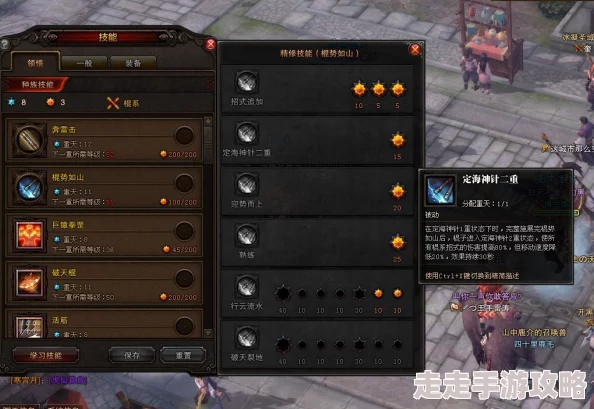Toggle the round slot beside 奔雷击

click(184, 136)
